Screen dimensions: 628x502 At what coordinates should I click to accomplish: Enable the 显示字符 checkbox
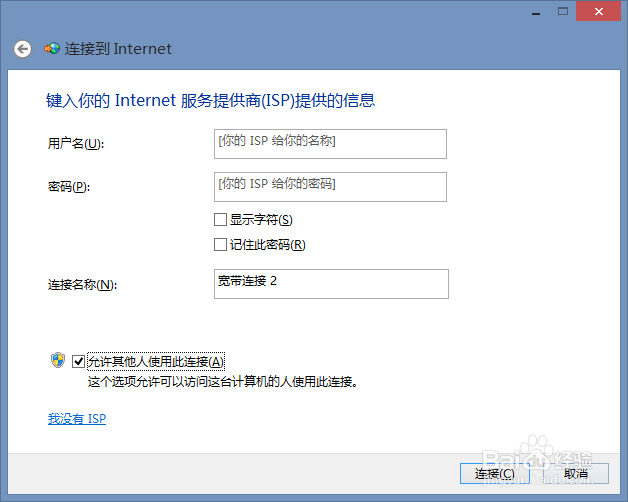[221, 220]
